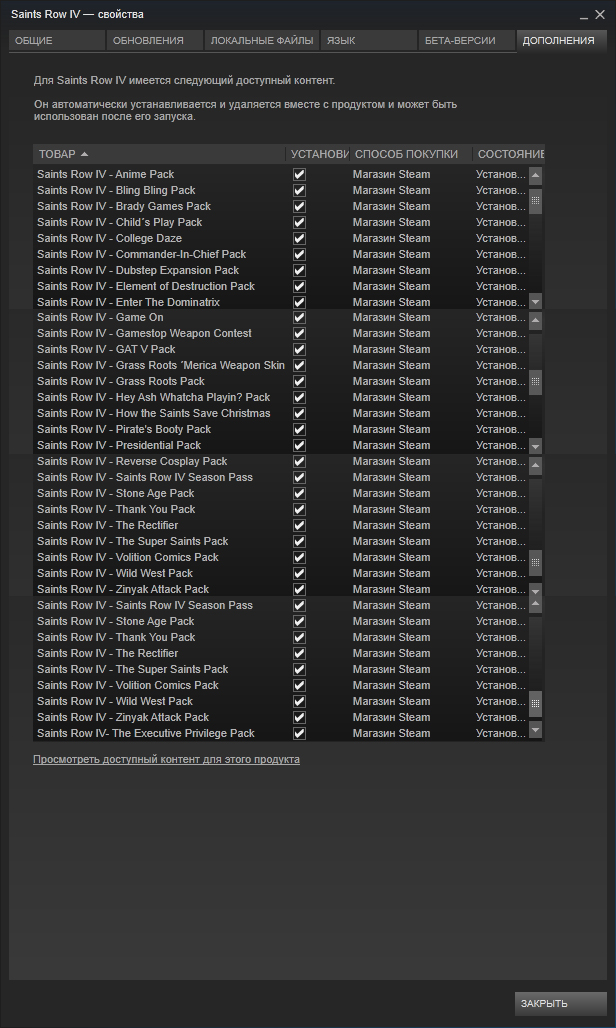Click the scroll-up arrow beside the Anime Pack row
Viewport: 616px width, 1028px height.
pos(535,175)
